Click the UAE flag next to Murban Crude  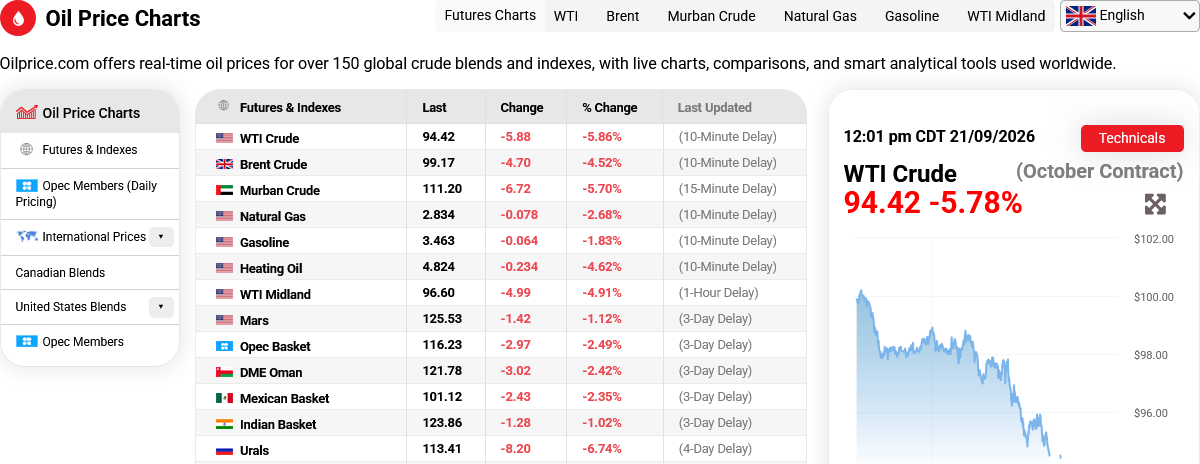click(x=224, y=190)
